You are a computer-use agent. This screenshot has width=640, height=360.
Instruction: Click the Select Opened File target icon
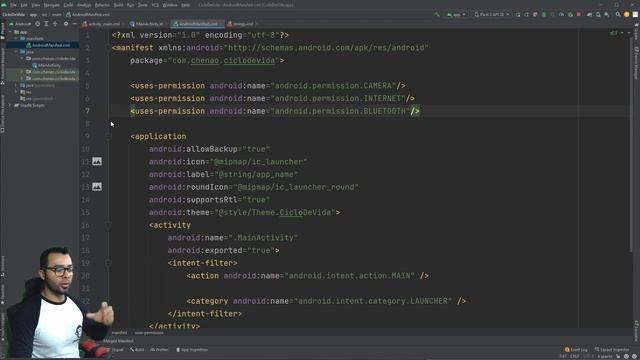pyautogui.click(x=38, y=24)
